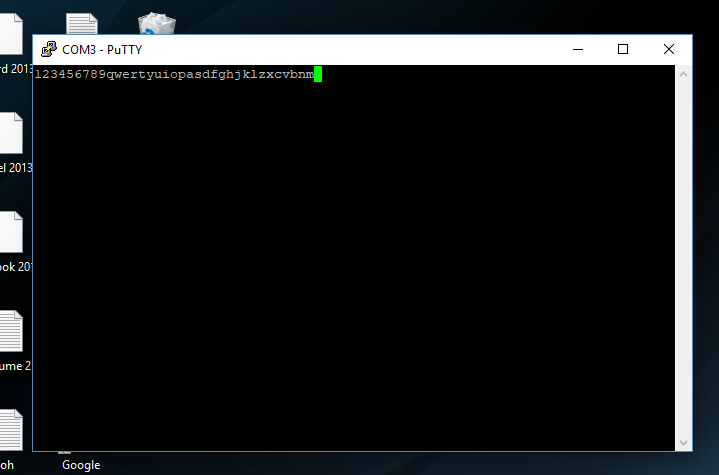Open the PuTTY system menu icon
The width and height of the screenshot is (719, 475).
pyautogui.click(x=49, y=49)
